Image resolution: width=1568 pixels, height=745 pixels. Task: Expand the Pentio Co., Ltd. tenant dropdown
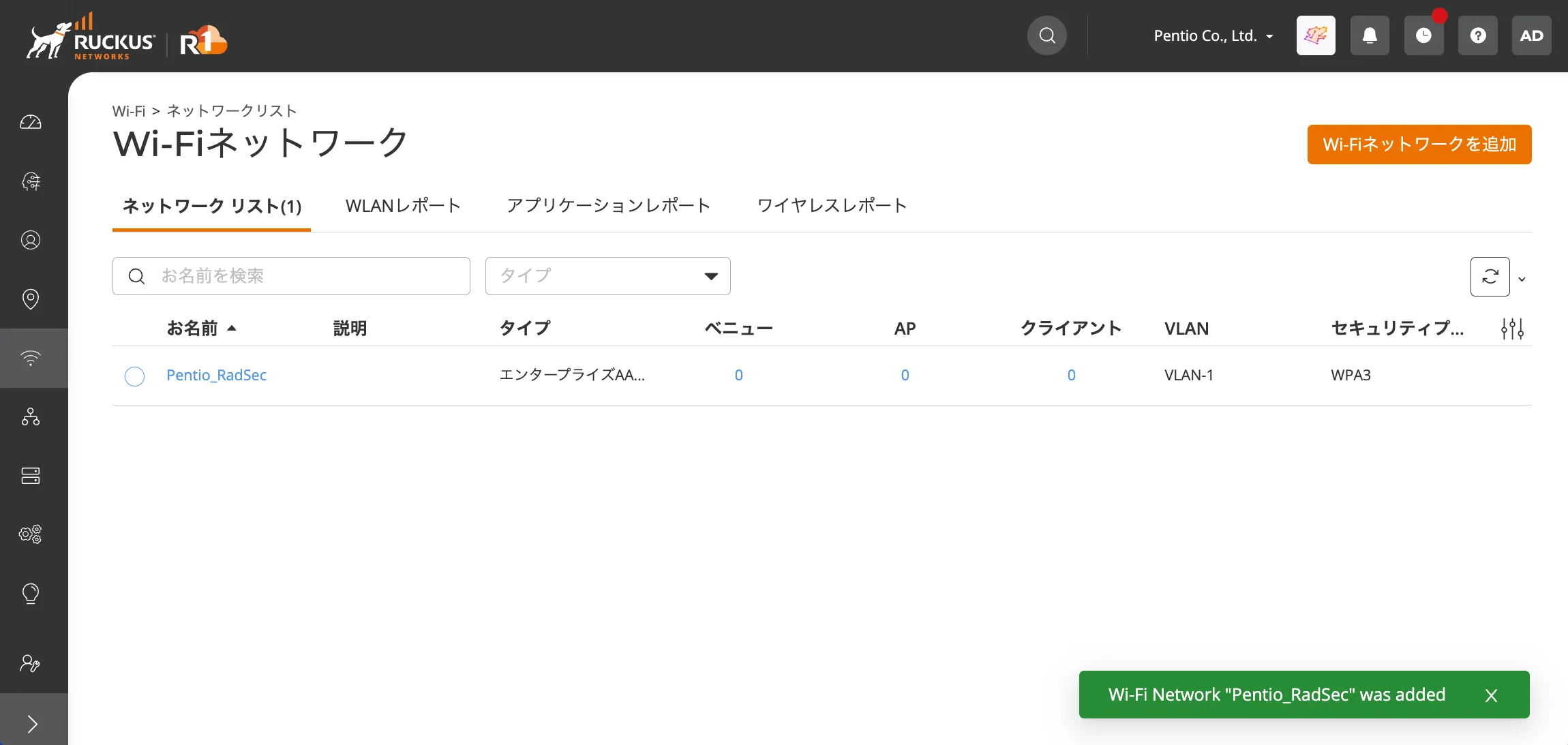[1213, 35]
